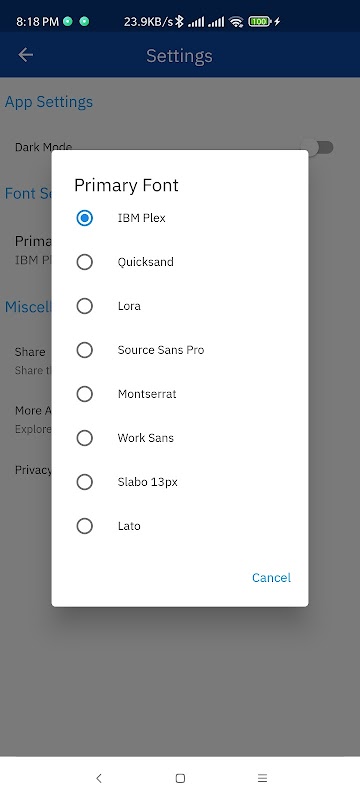Click the Lato font label
The width and height of the screenshot is (360, 800).
(x=129, y=526)
